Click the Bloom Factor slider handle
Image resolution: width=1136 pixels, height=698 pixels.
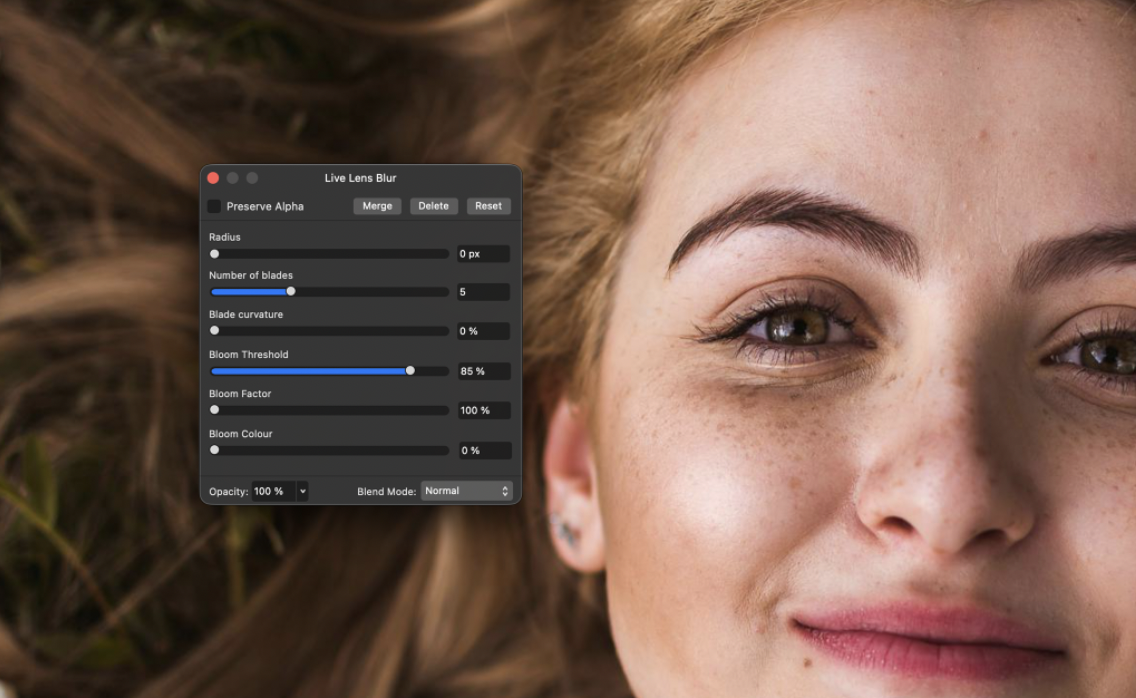pos(214,410)
